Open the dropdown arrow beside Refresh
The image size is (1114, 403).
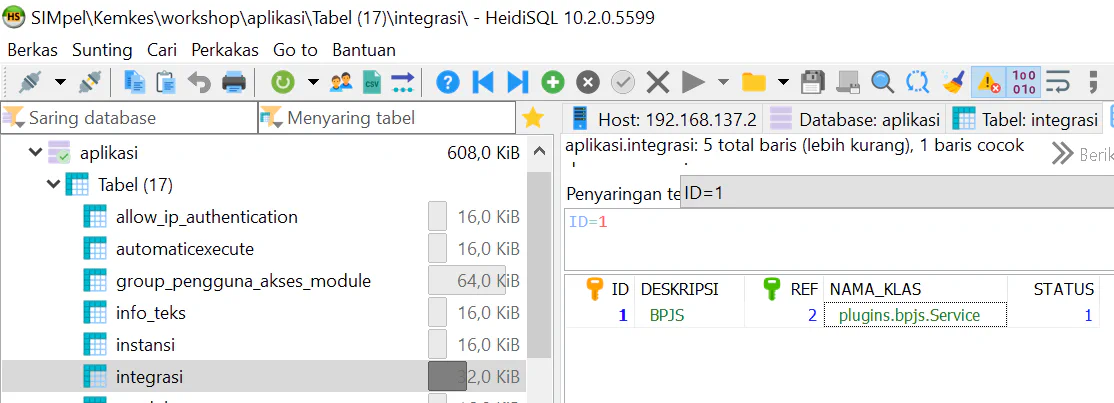point(313,82)
